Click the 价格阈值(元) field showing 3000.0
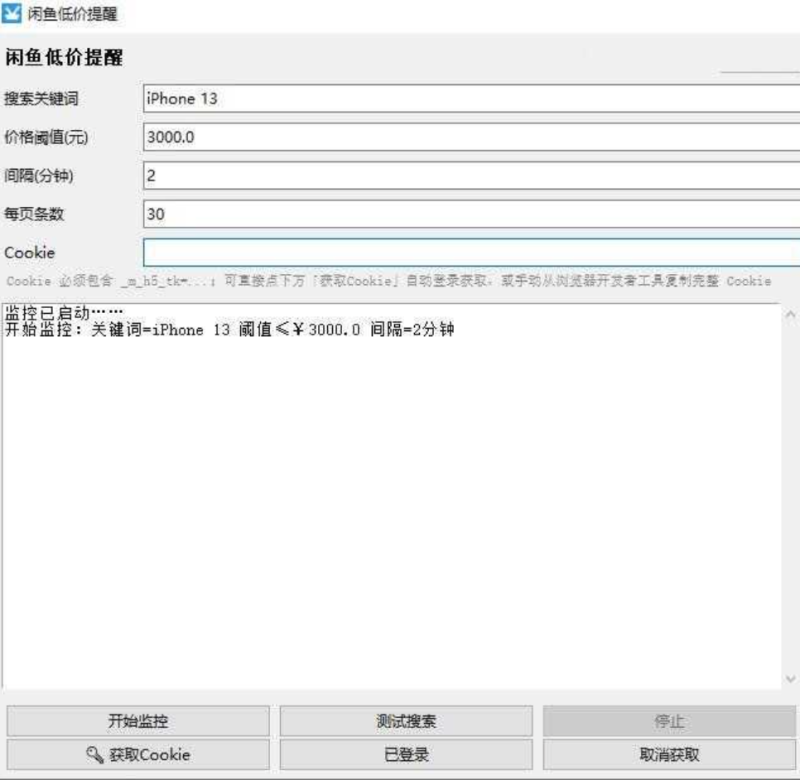The width and height of the screenshot is (800, 780). tap(471, 137)
